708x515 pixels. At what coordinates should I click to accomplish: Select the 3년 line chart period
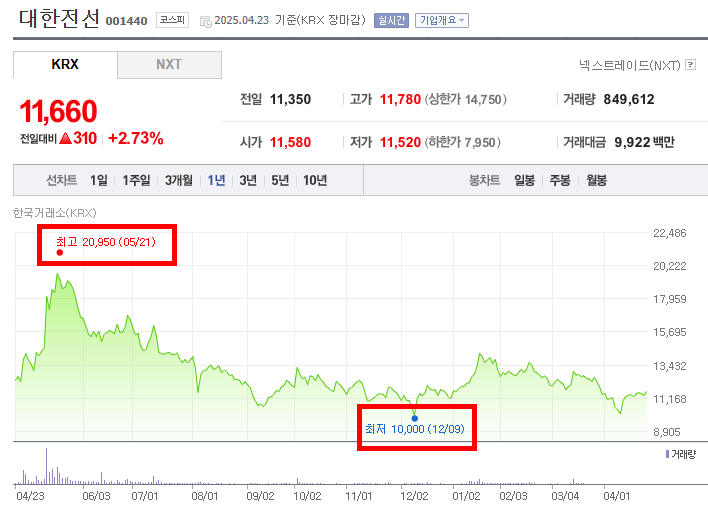coord(248,181)
